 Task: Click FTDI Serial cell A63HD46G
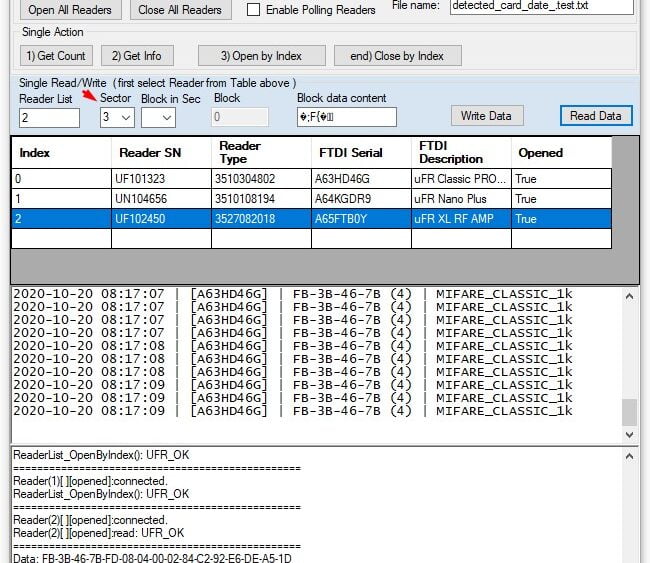click(361, 179)
